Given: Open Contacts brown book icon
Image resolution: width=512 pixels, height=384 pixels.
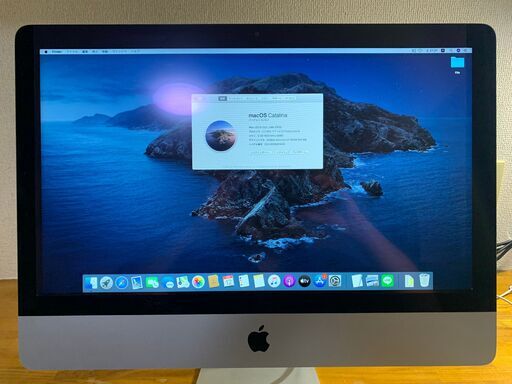Looking at the screenshot, I should (x=213, y=282).
